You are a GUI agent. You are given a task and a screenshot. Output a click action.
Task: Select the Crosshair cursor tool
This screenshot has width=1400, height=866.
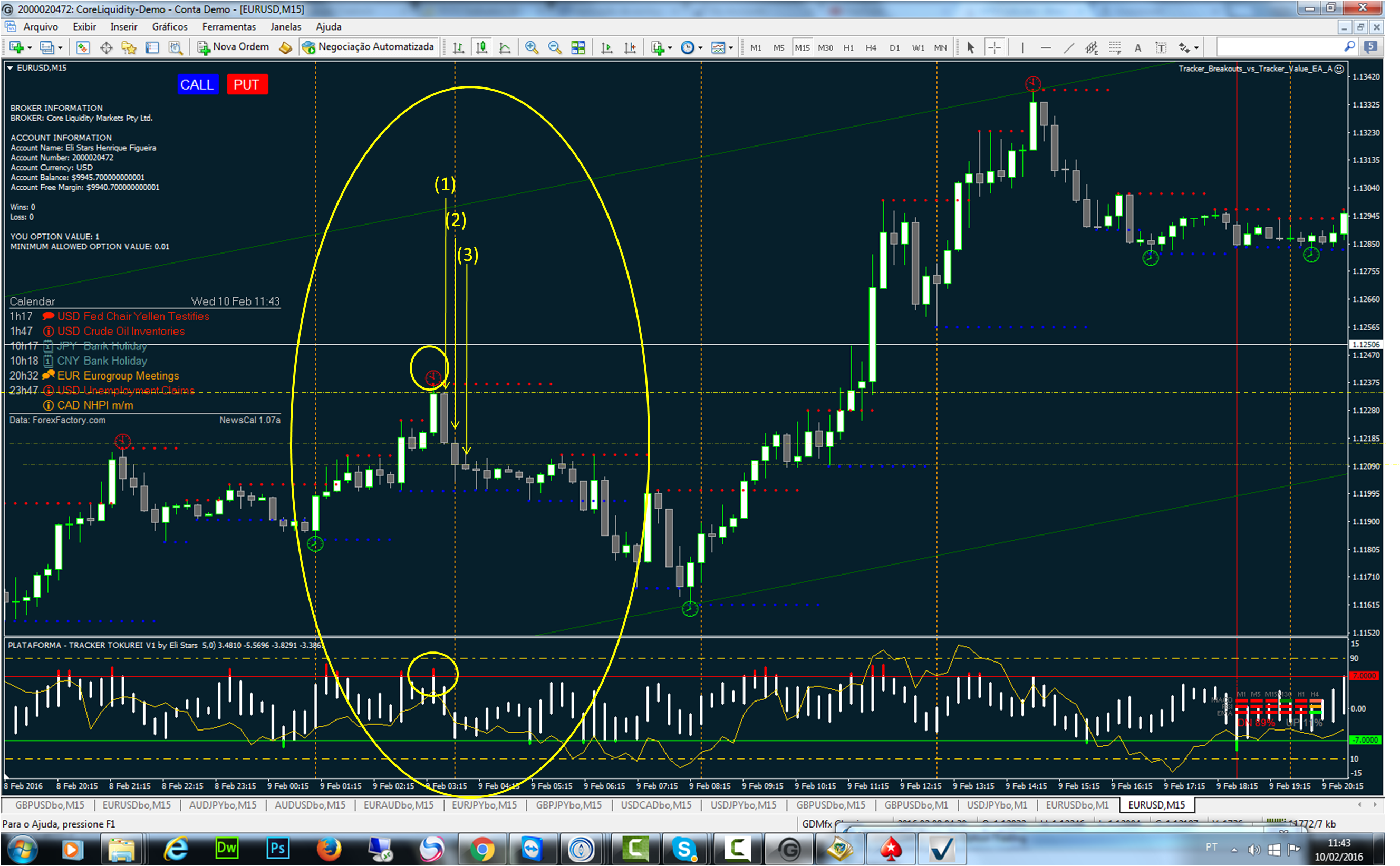(x=995, y=47)
